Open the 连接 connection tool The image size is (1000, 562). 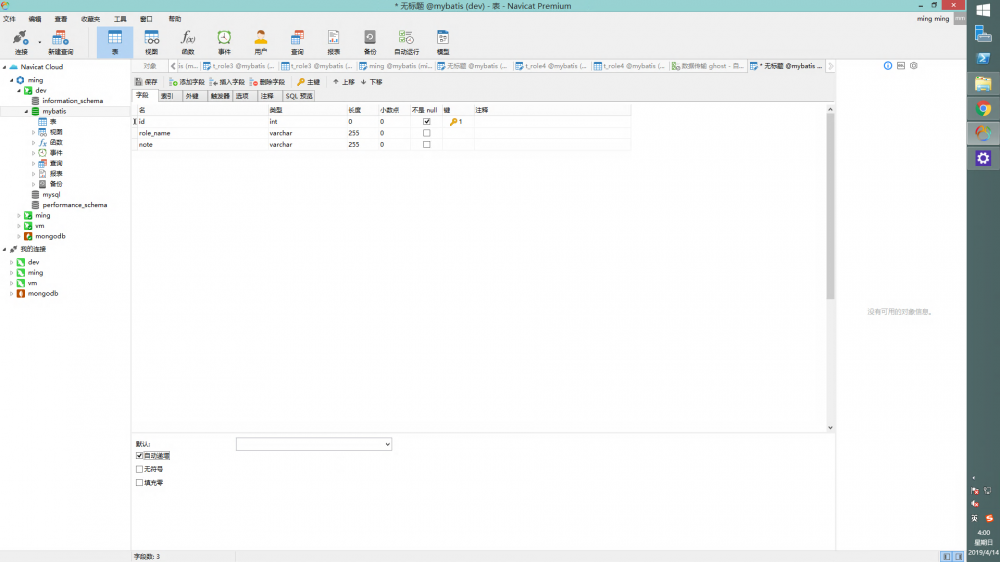pos(21,42)
